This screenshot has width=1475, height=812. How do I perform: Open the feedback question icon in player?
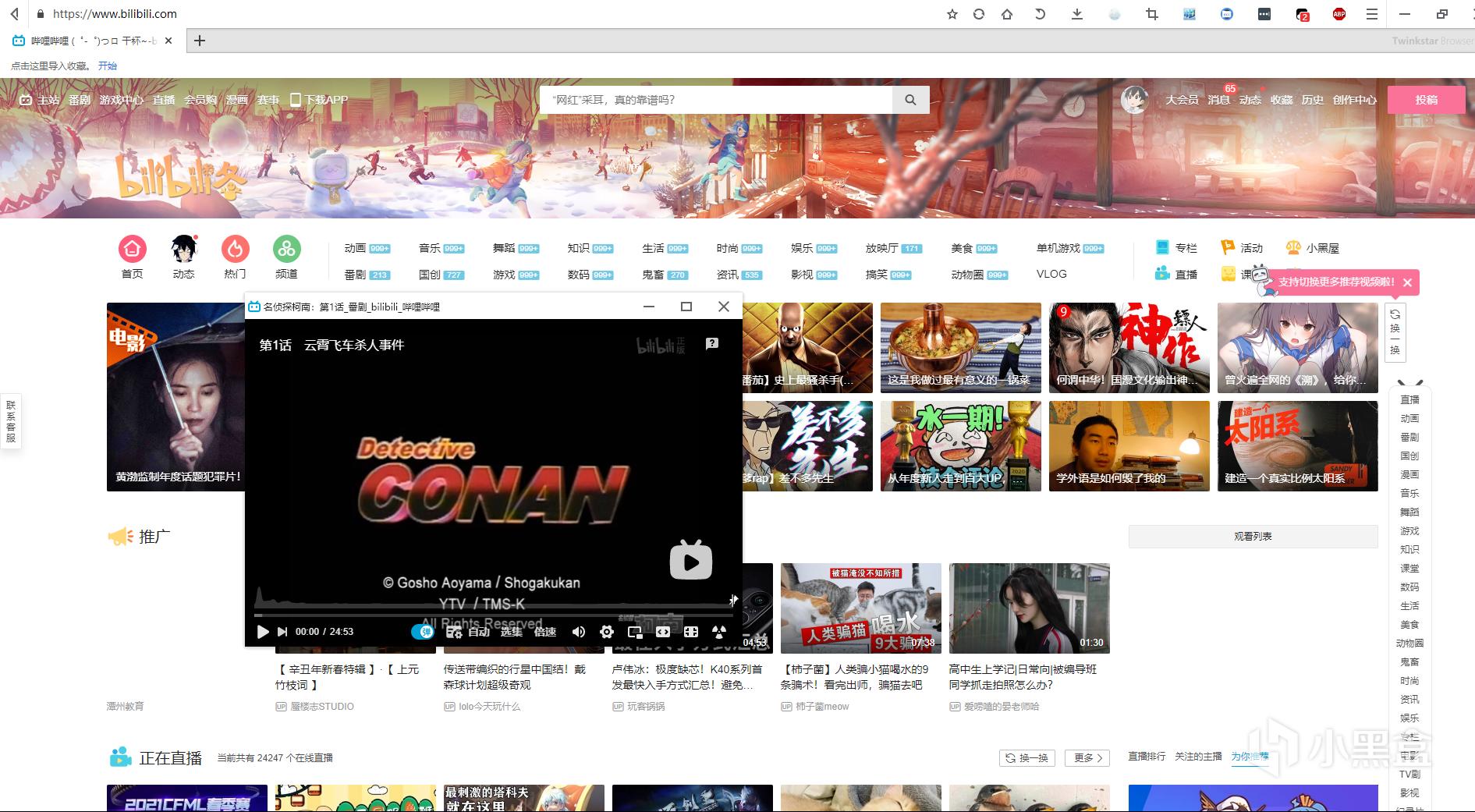click(712, 344)
